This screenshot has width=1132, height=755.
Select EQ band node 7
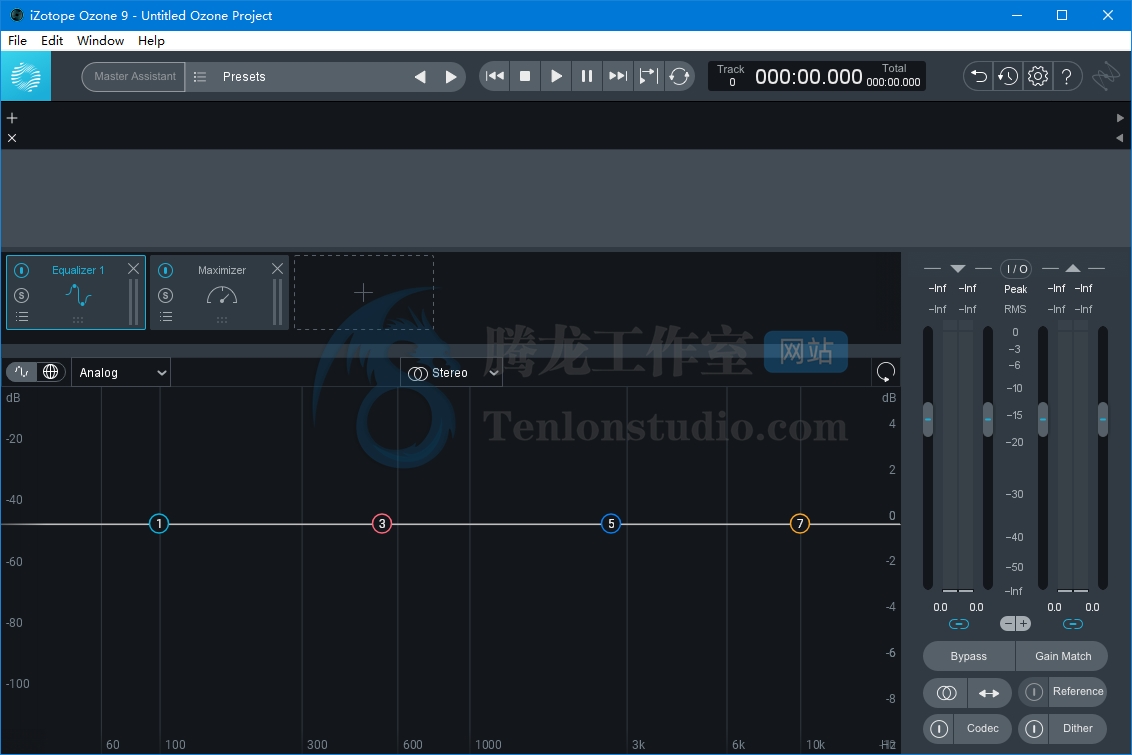[x=800, y=523]
